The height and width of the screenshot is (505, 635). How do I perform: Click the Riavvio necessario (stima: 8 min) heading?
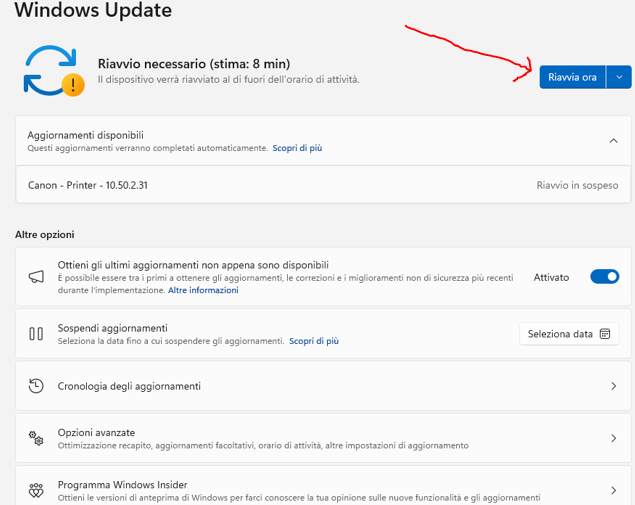pos(194,64)
